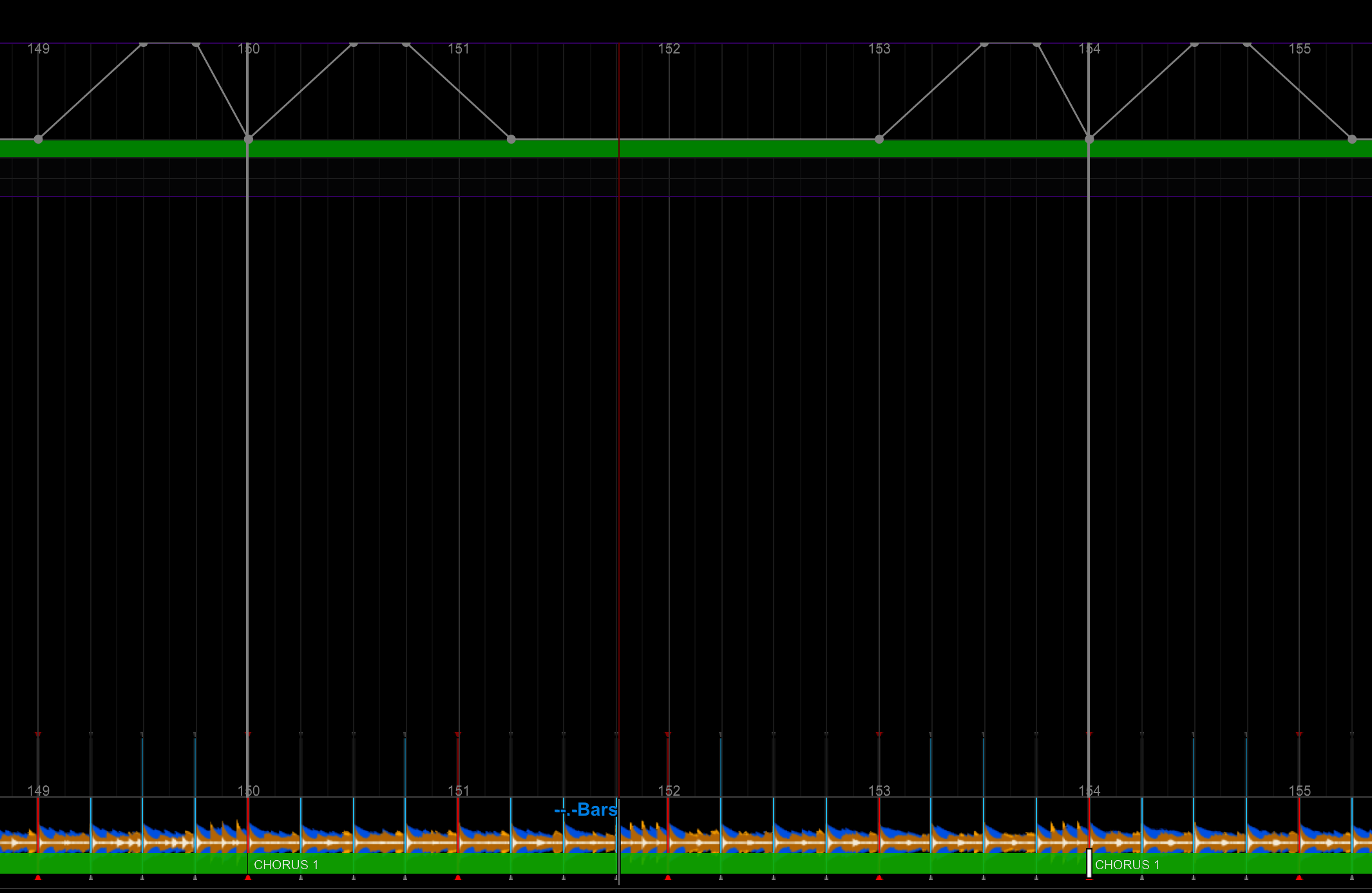Image resolution: width=1372 pixels, height=893 pixels.
Task: Click bar number 155 above the waveform
Action: click(1299, 791)
